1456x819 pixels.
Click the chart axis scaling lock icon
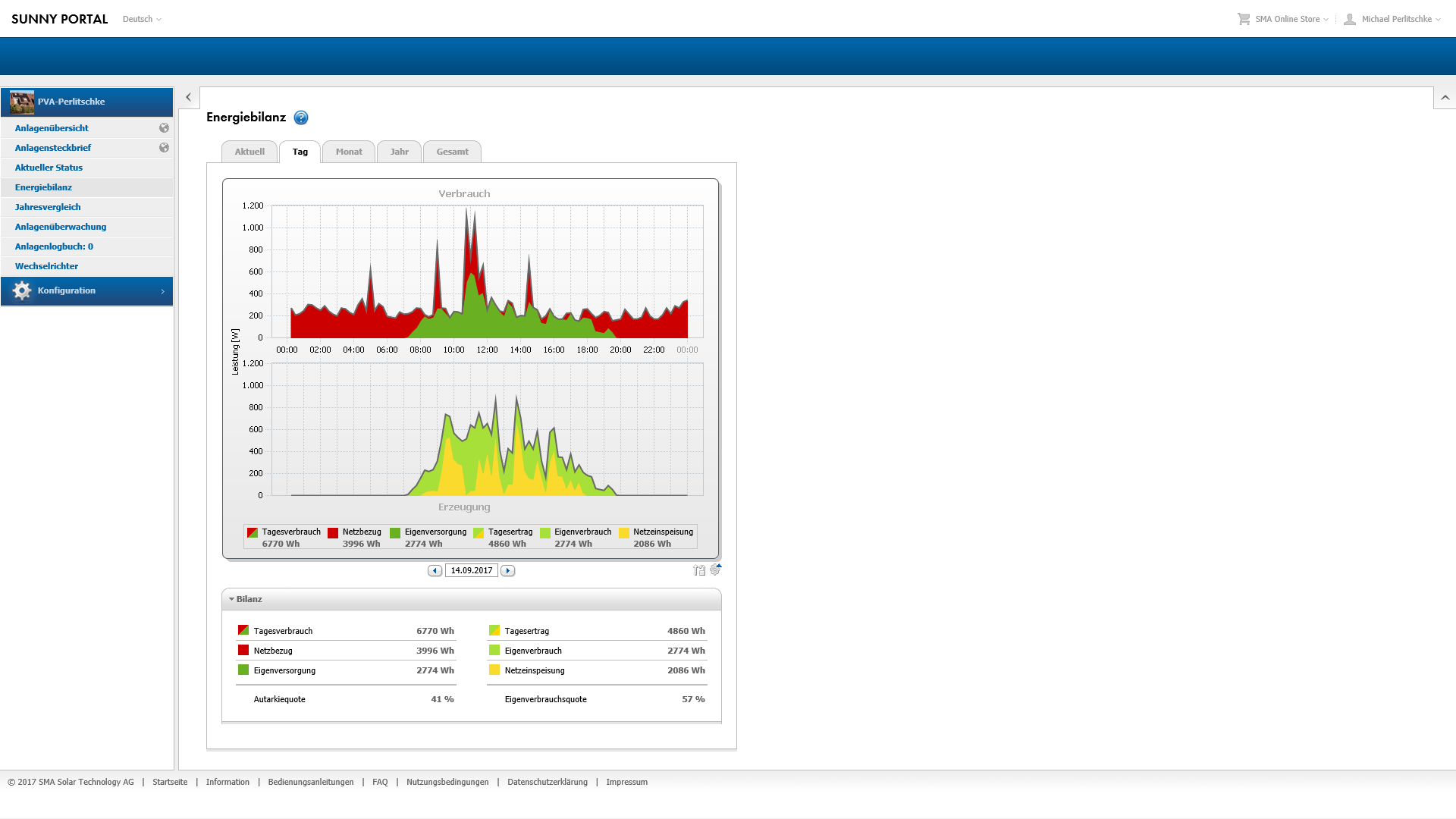coord(698,570)
